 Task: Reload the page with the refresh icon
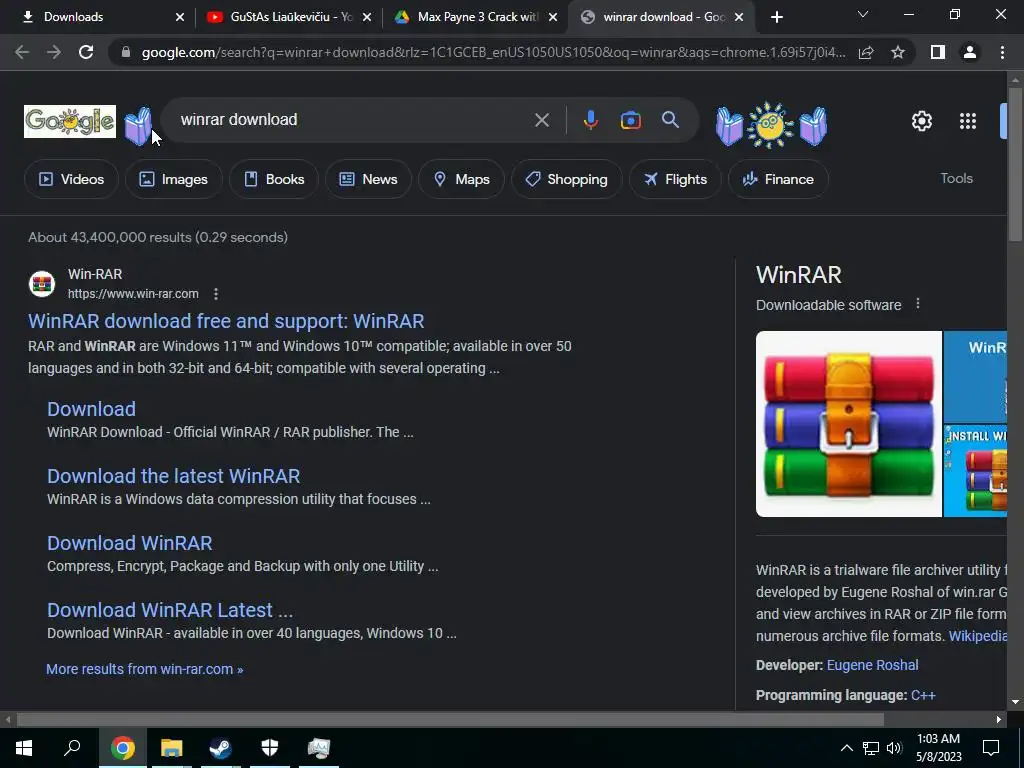[x=86, y=52]
